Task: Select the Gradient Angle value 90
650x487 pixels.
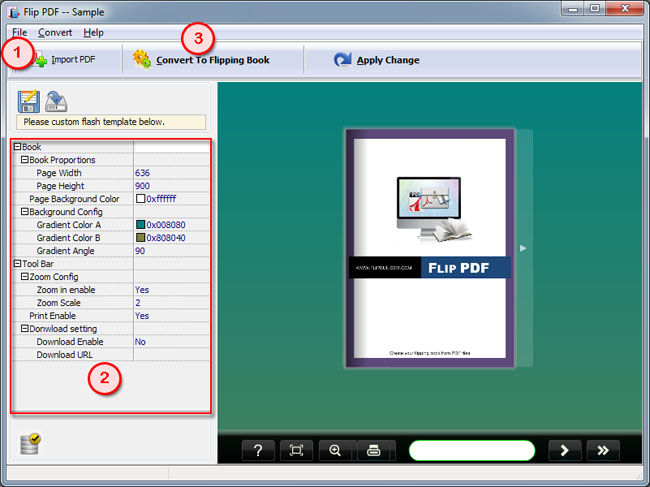Action: (140, 251)
